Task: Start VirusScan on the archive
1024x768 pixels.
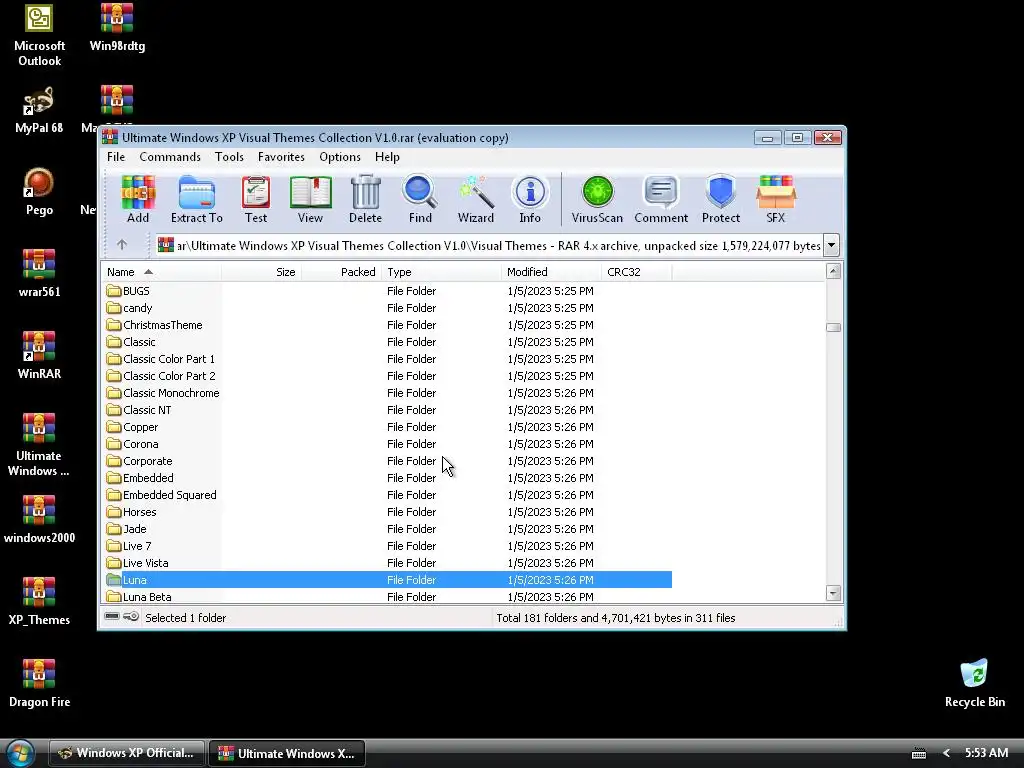Action: tap(597, 199)
